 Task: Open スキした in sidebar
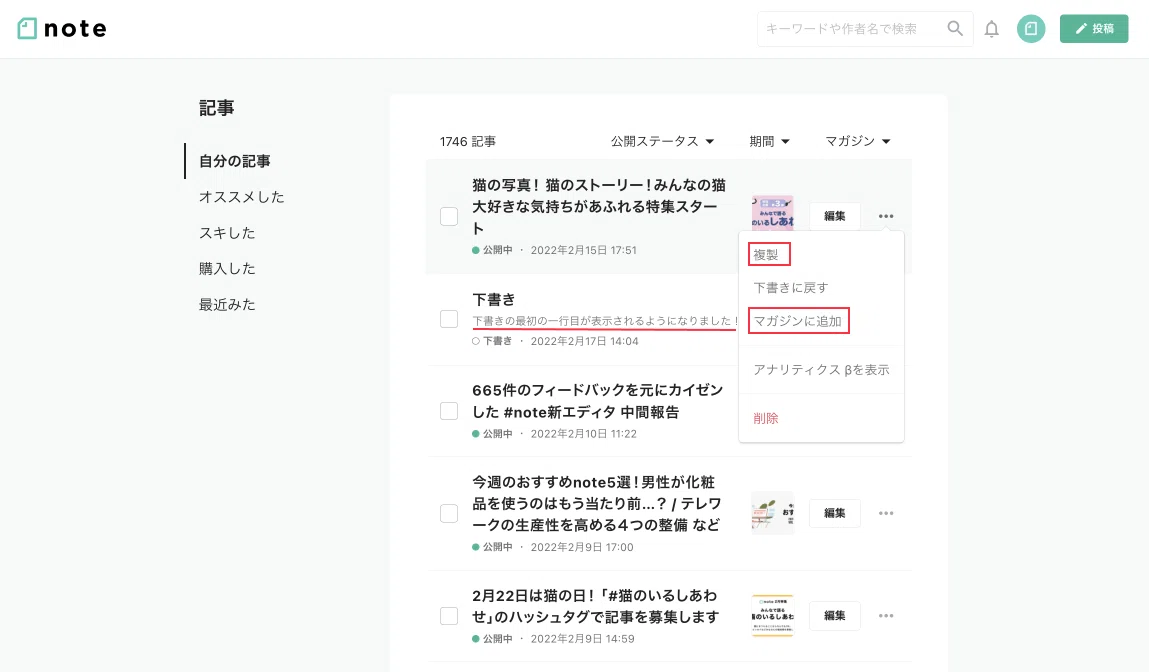pyautogui.click(x=227, y=233)
